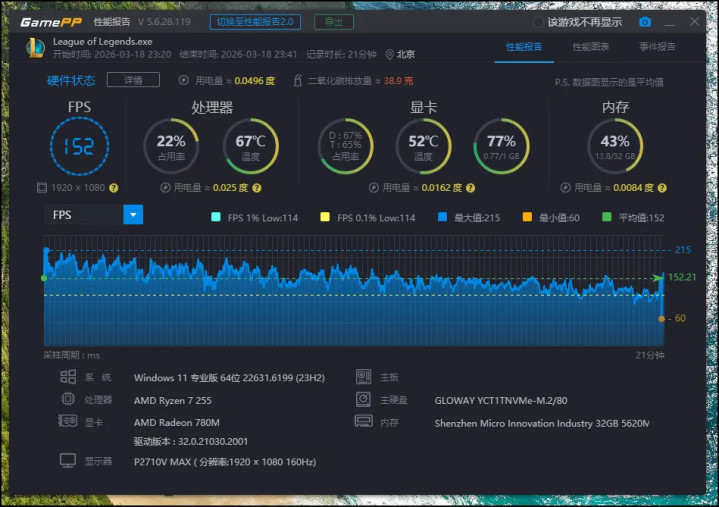Click the blue maximum value legend swatch
This screenshot has height=507, width=719.
(x=442, y=217)
